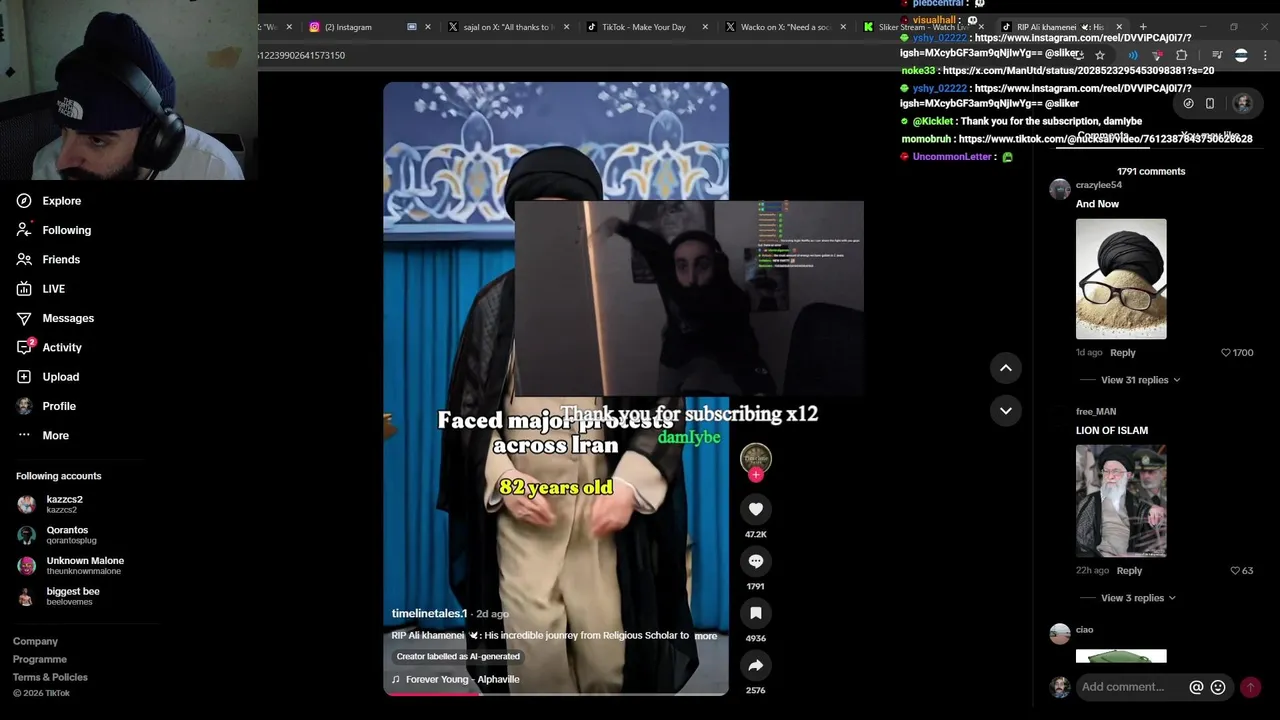The width and height of the screenshot is (1280, 720).
Task: Click the video progress bar at bottom
Action: (556, 693)
